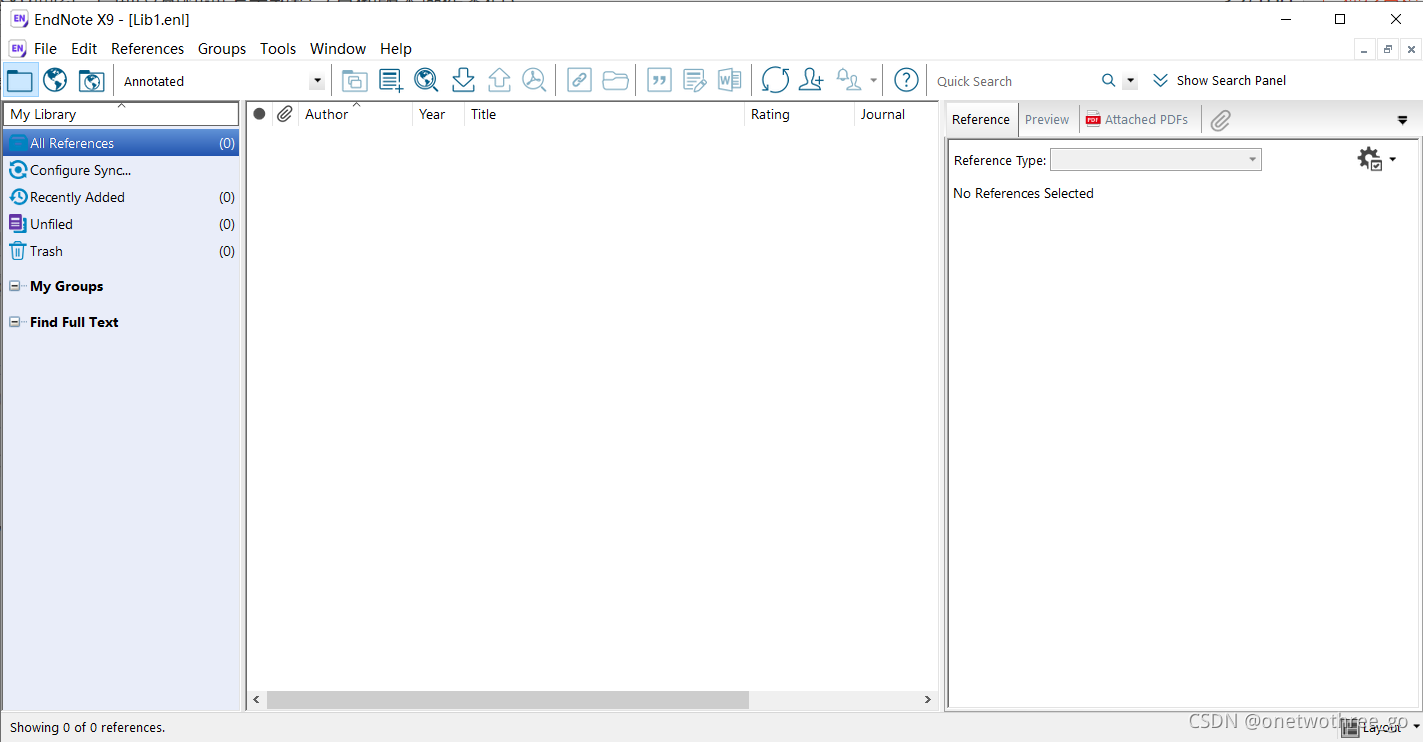Collapse the Find Full Text group set
Image resolution: width=1423 pixels, height=742 pixels.
15,322
